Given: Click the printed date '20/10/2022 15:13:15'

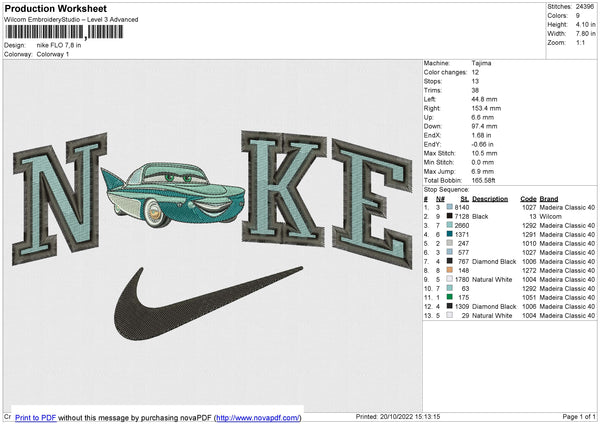Looking at the screenshot, I should click(x=410, y=417).
